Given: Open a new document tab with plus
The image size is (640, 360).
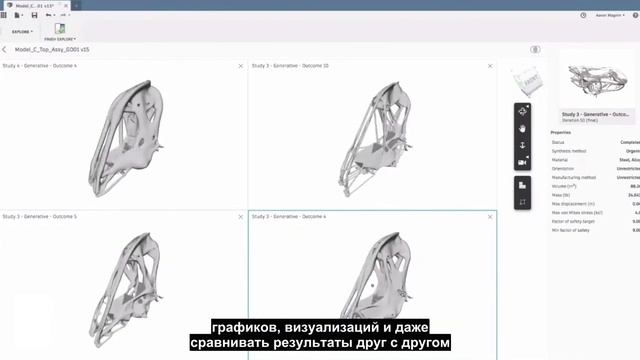Looking at the screenshot, I should coord(76,6).
